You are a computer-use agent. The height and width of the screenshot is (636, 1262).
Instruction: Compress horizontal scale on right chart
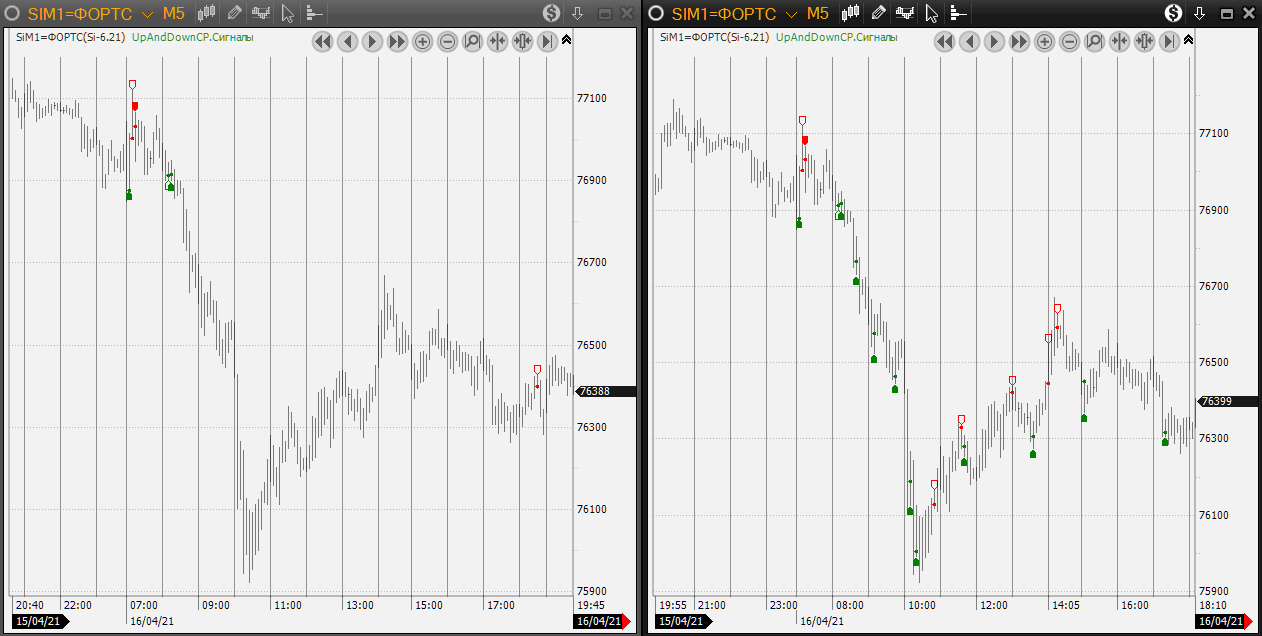pyautogui.click(x=1119, y=41)
